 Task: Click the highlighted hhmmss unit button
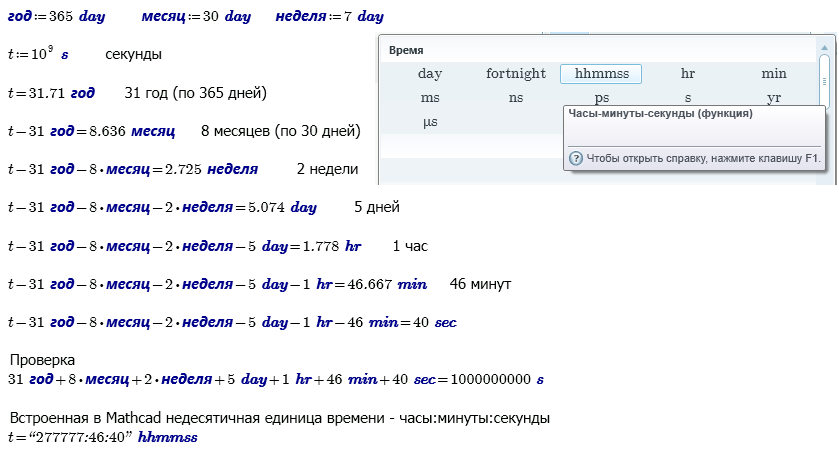point(601,74)
